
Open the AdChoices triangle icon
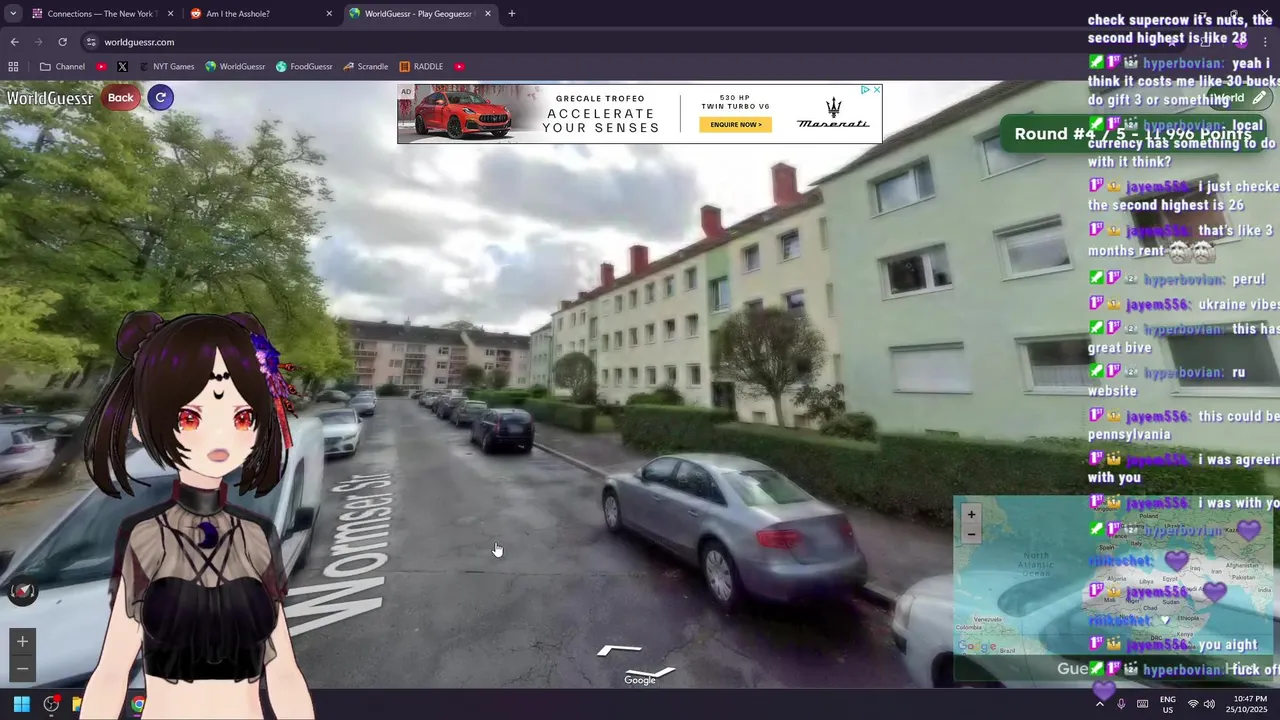pyautogui.click(x=865, y=90)
